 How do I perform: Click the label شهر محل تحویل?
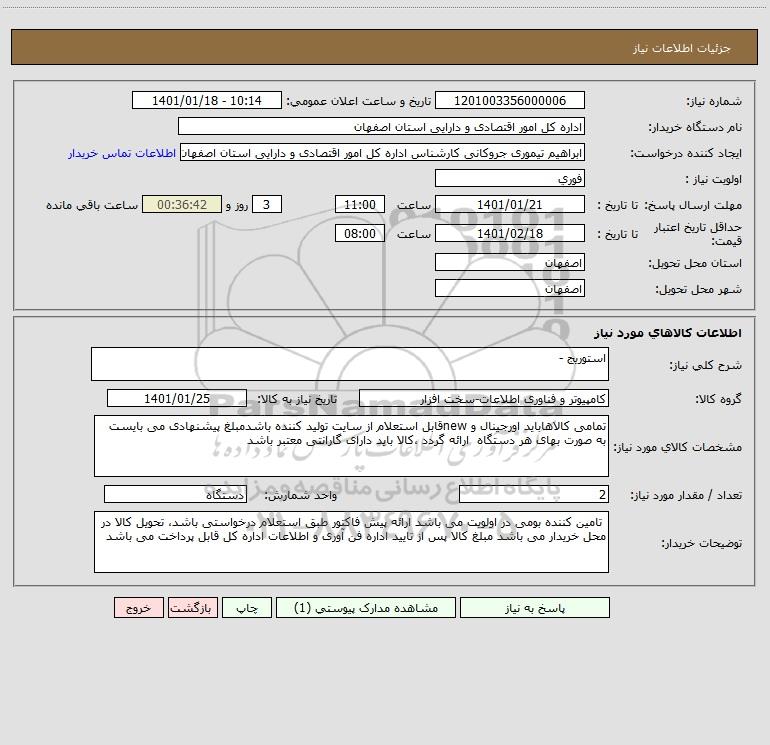tap(699, 289)
